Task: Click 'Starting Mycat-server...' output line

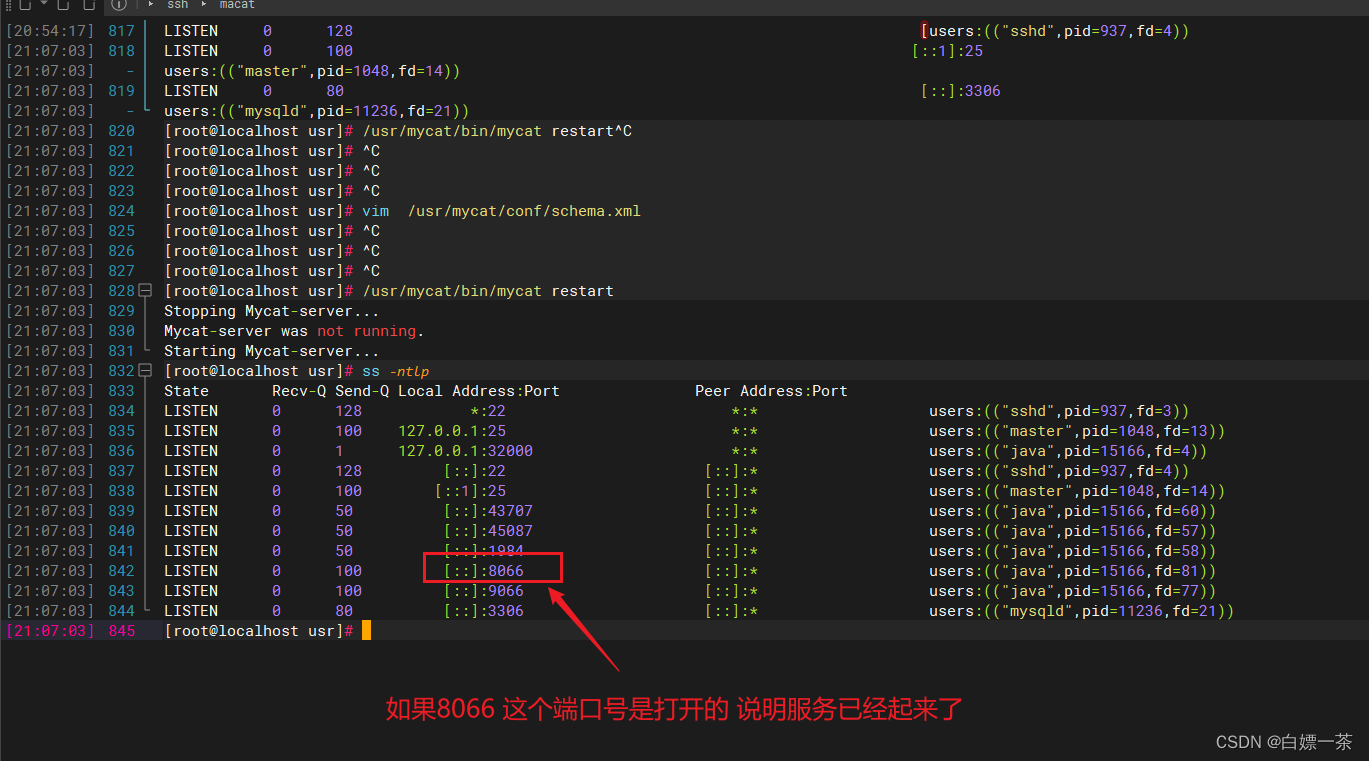Action: click(x=272, y=351)
